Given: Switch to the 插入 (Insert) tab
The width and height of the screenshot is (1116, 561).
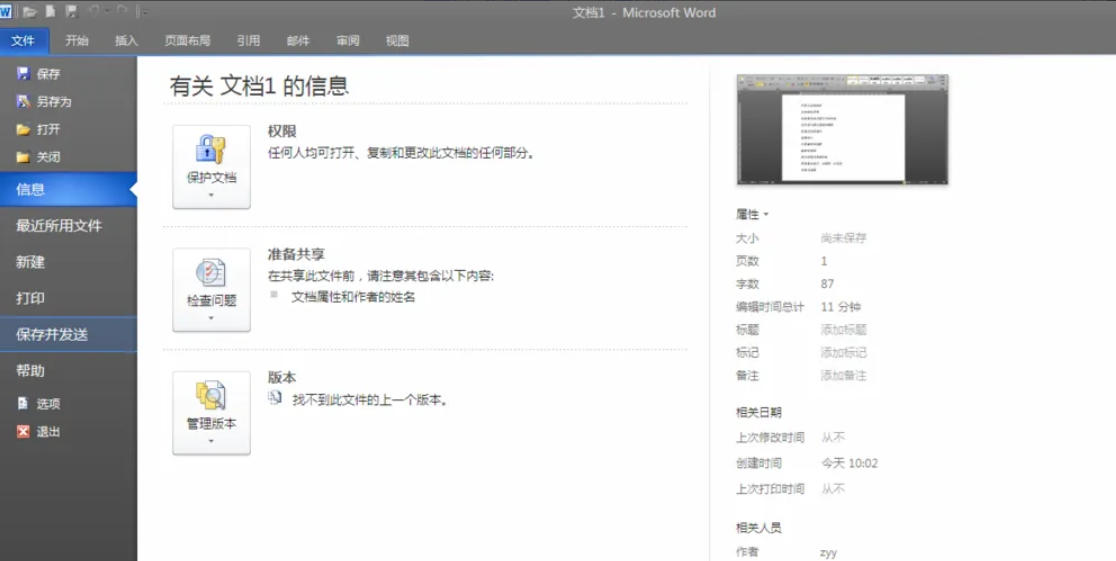Looking at the screenshot, I should pyautogui.click(x=126, y=41).
